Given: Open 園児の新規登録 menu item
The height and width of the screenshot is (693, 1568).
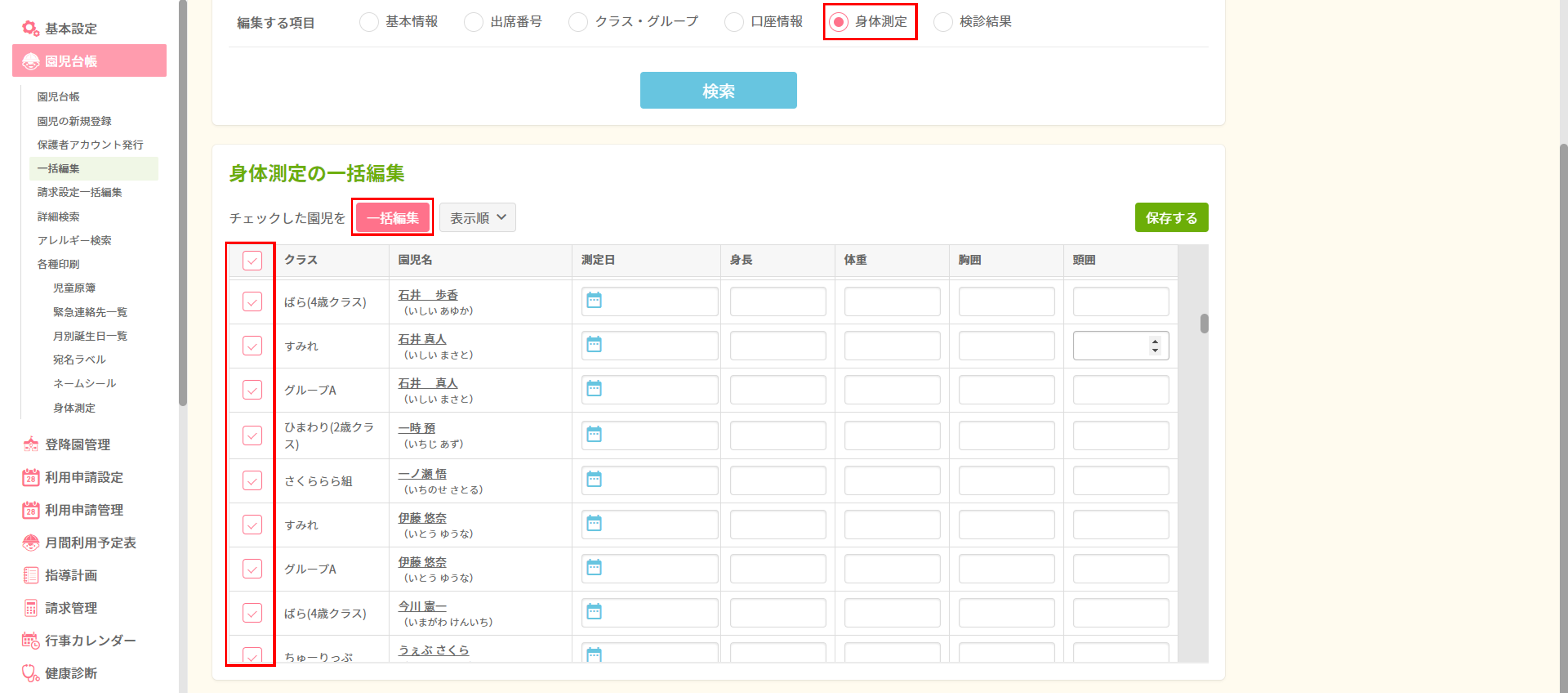Looking at the screenshot, I should [x=74, y=121].
